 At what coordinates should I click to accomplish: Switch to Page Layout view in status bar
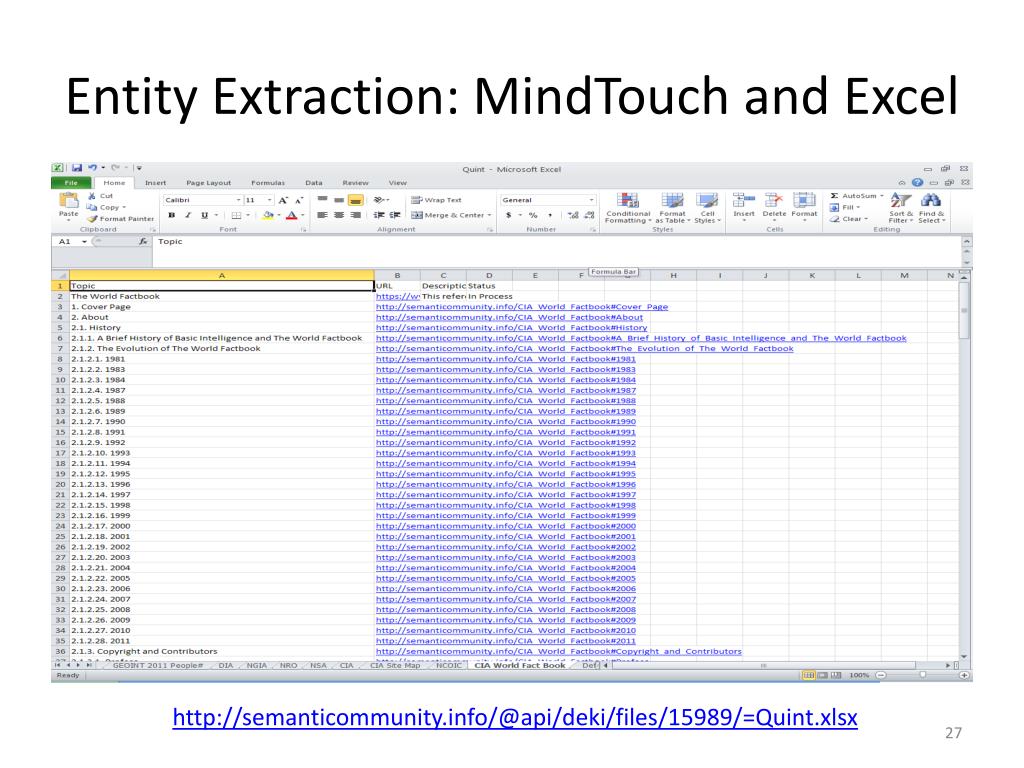point(823,675)
